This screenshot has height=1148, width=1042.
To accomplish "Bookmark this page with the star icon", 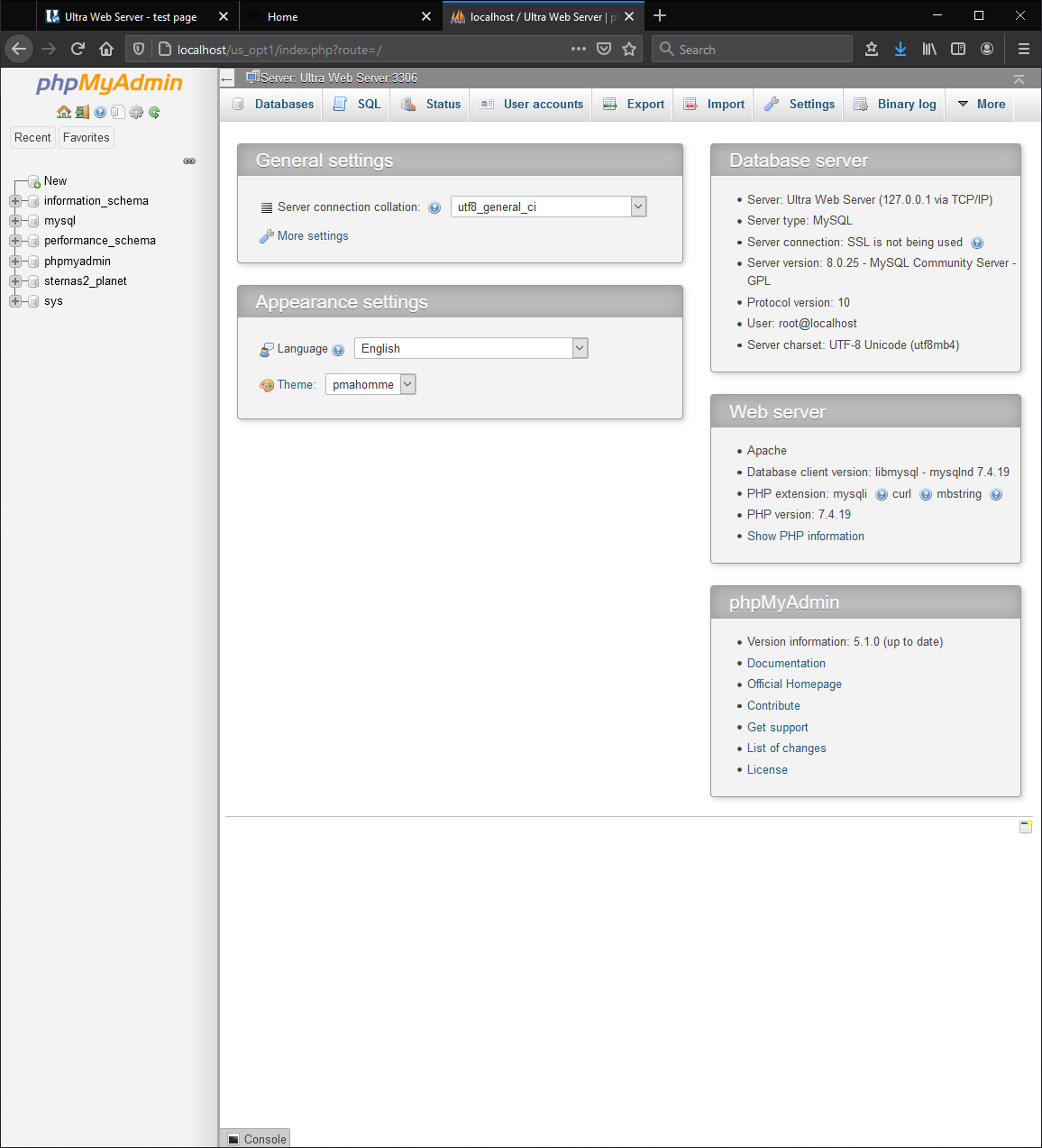I will (629, 49).
